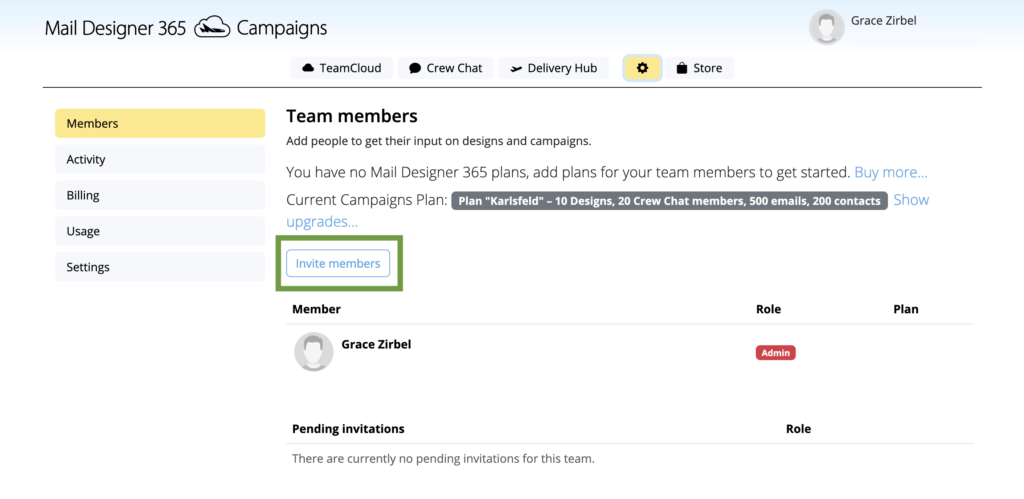Click the red Admin role badge
1024x499 pixels.
point(775,353)
